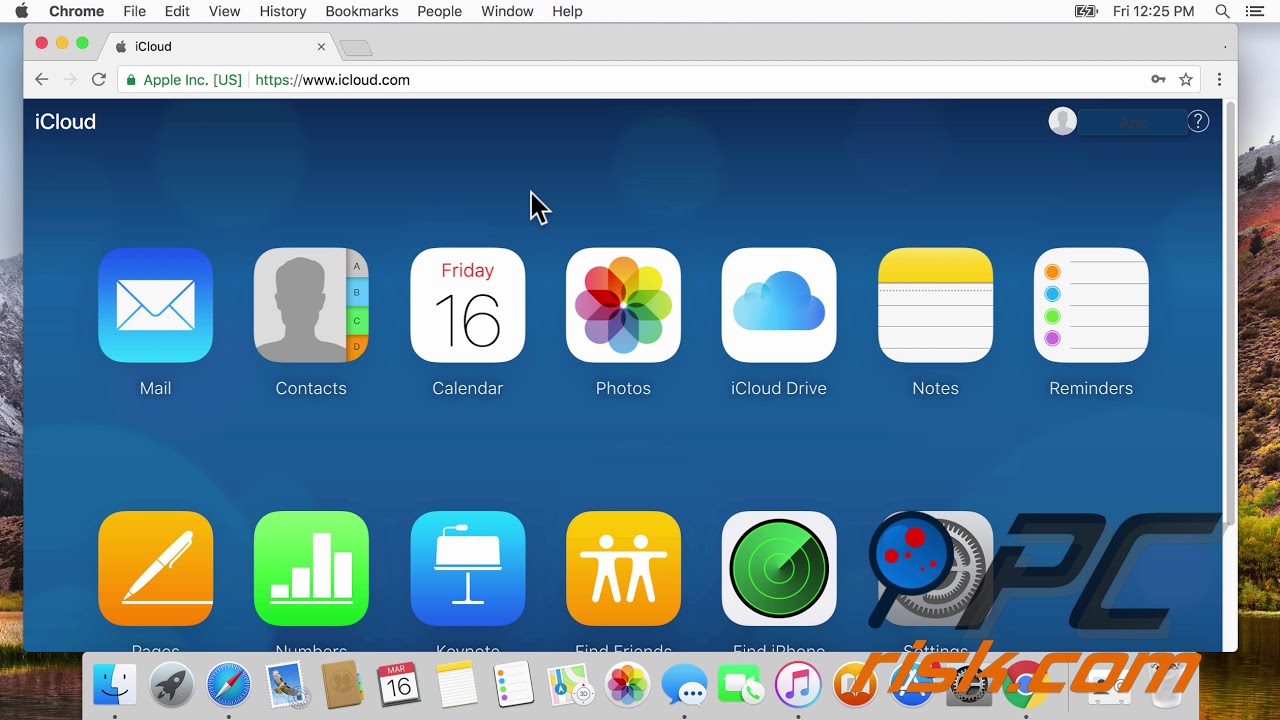The image size is (1280, 720).
Task: Select the iCloud browser tab
Action: tap(218, 46)
